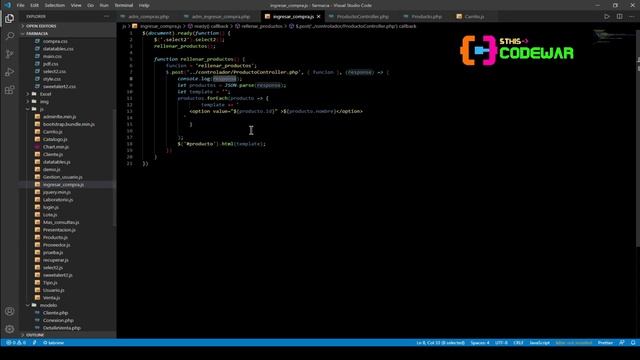Open the Terminal menu
640x360 pixels.
(124, 5)
